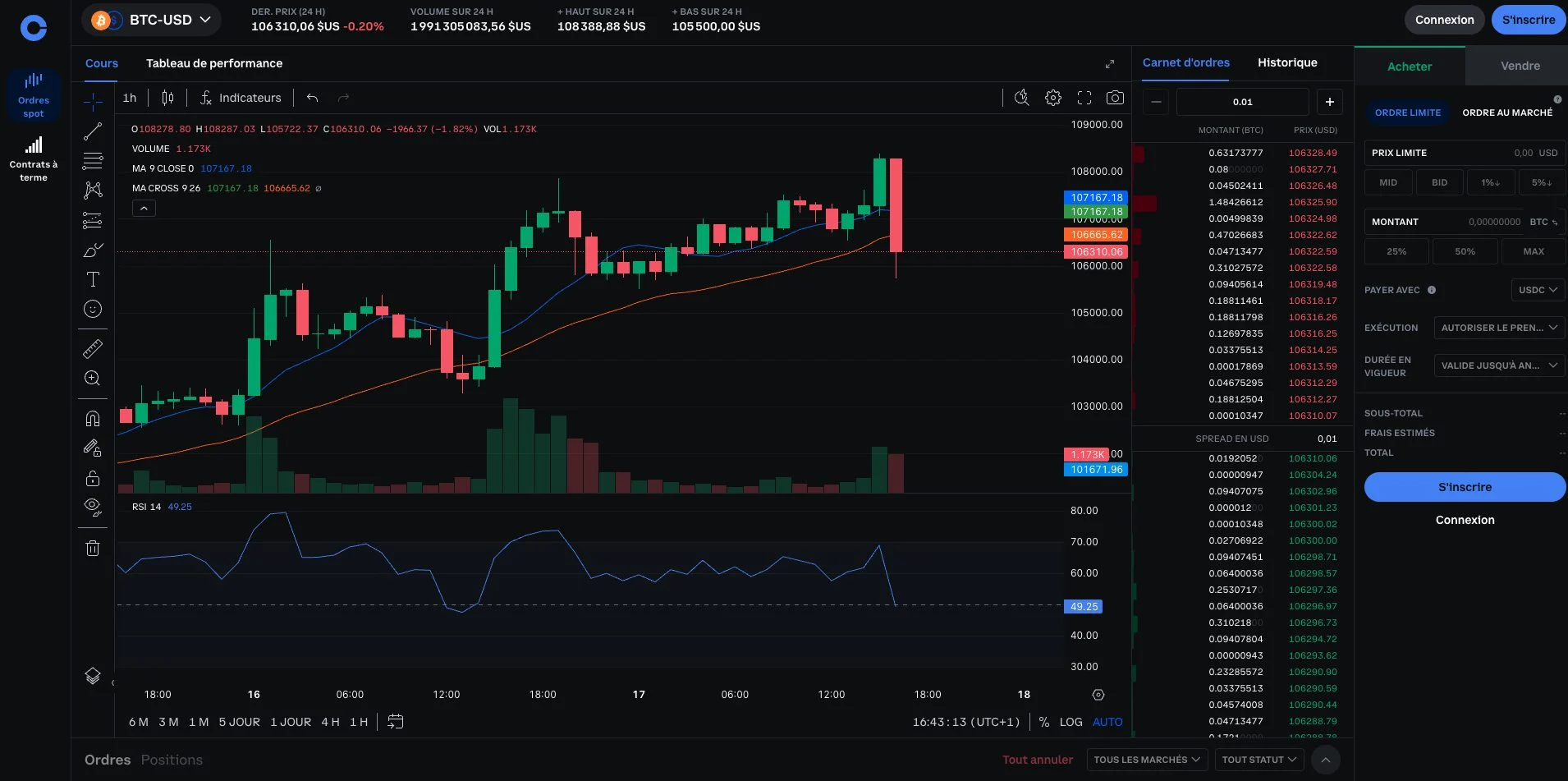Toggle percent scale mode
1568x781 pixels.
pyautogui.click(x=1044, y=722)
